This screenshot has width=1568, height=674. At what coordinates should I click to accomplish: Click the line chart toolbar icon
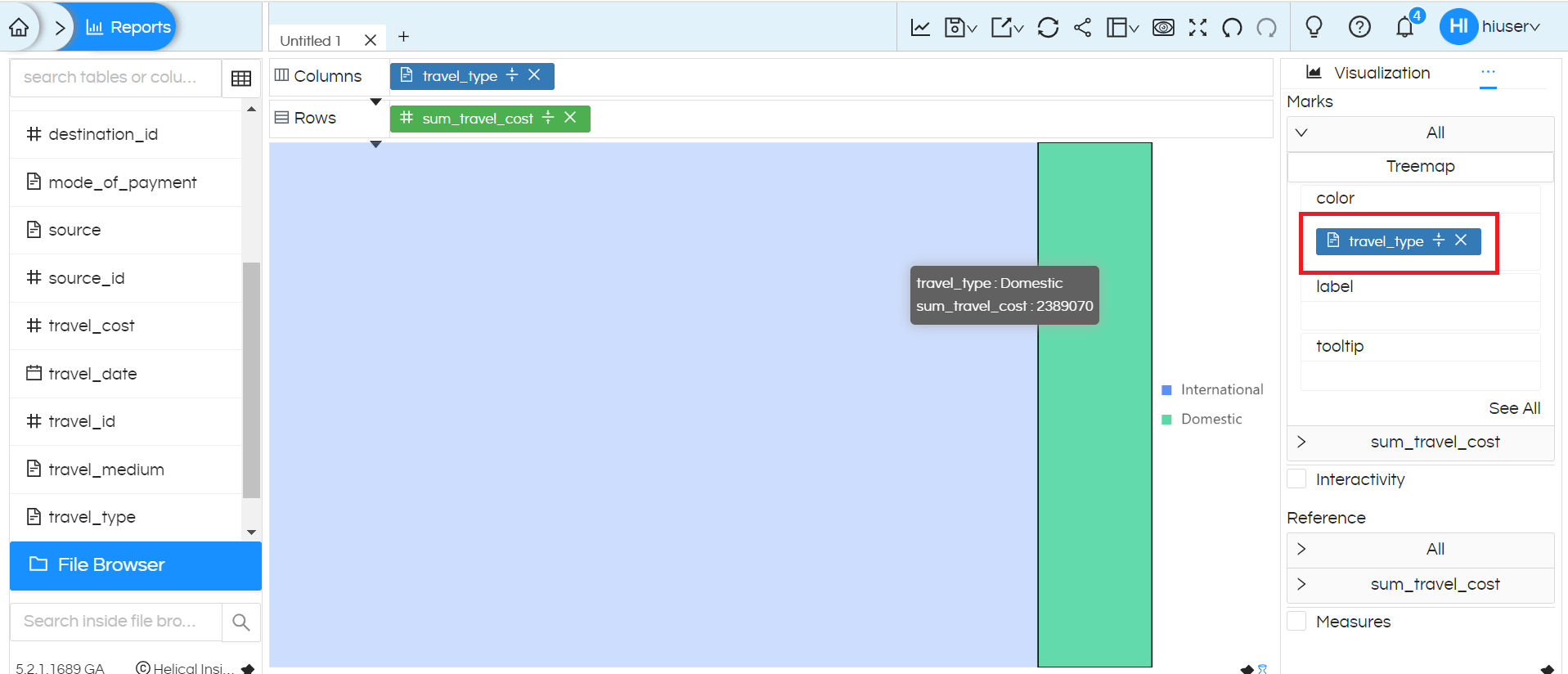point(920,27)
